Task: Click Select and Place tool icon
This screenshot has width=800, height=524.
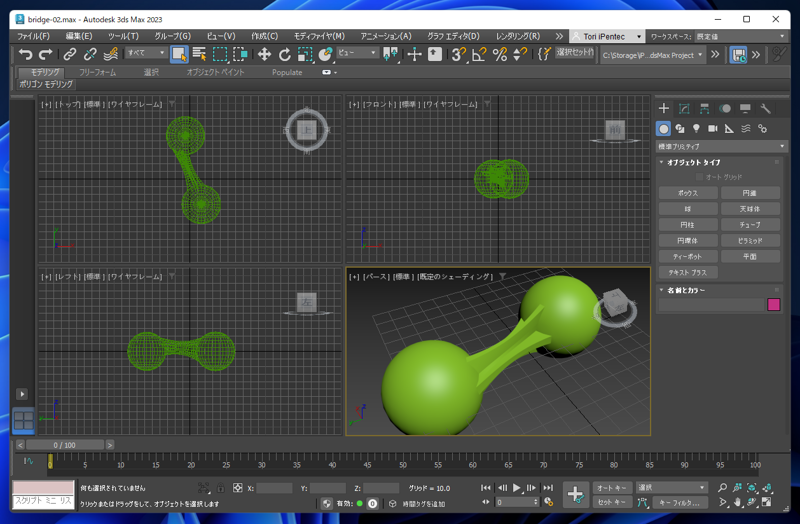Action: [325, 54]
